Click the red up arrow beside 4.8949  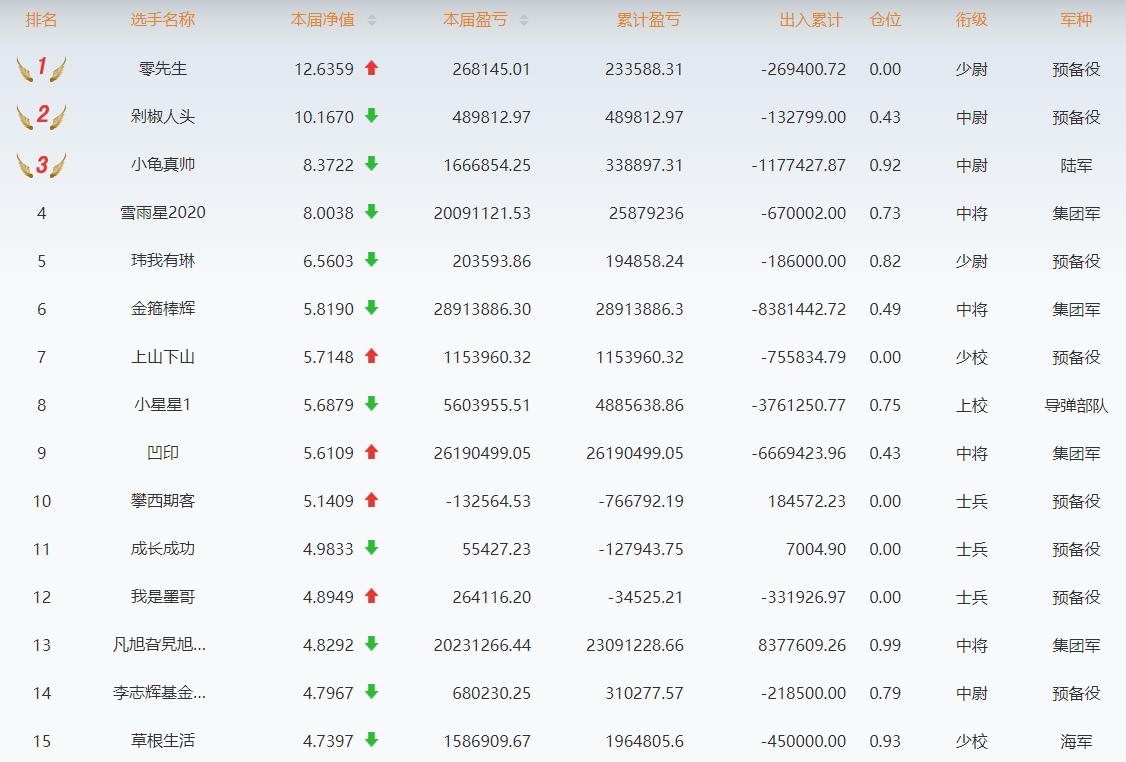pyautogui.click(x=372, y=597)
